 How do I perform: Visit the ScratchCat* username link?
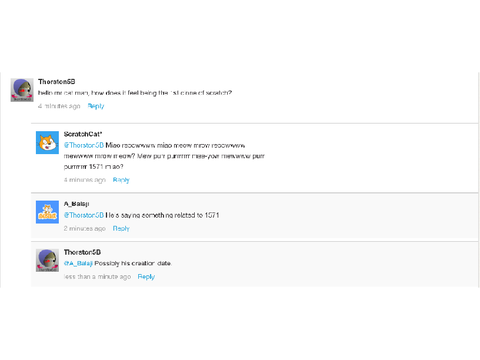[x=83, y=134]
